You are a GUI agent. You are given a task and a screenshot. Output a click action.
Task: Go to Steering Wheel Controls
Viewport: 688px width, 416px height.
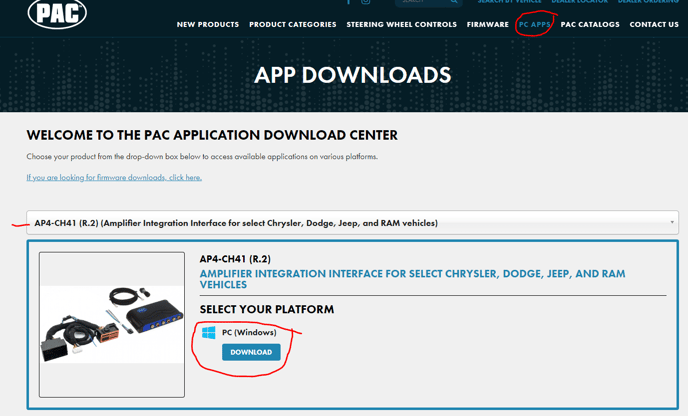(401, 25)
